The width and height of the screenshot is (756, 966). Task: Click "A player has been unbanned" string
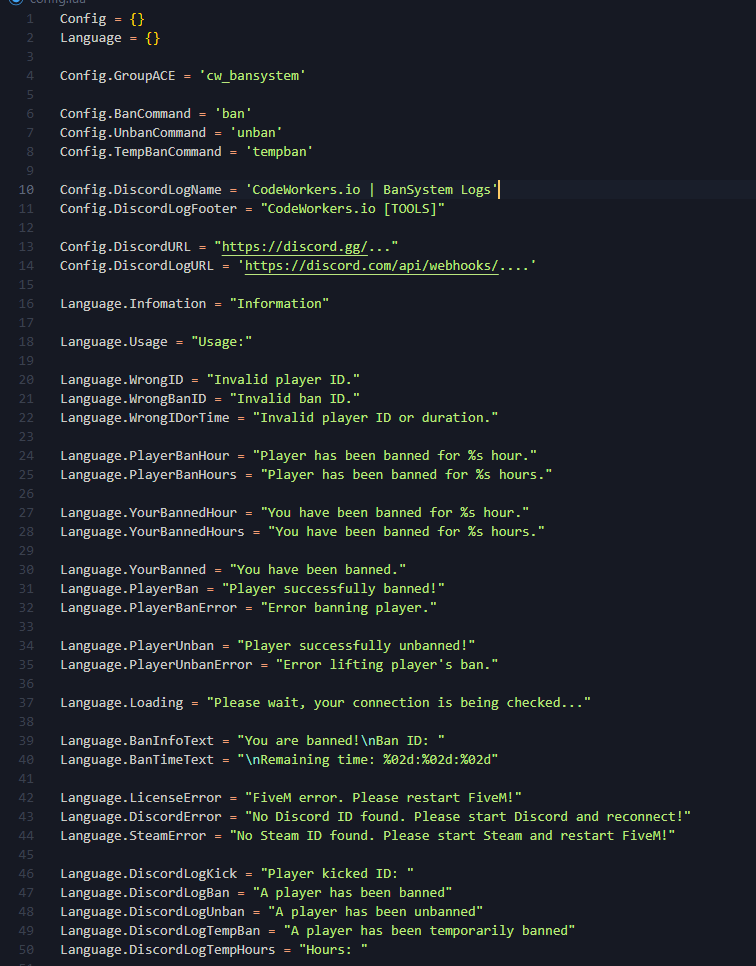(376, 912)
